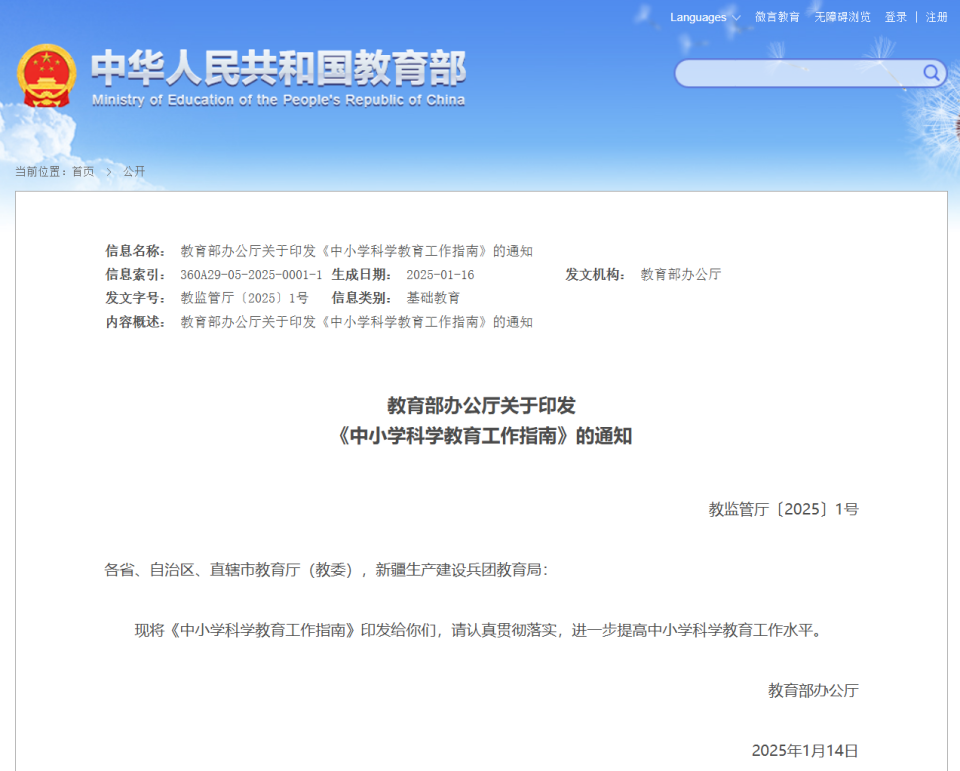Click the national emblem logo
The width and height of the screenshot is (960, 771).
46,71
